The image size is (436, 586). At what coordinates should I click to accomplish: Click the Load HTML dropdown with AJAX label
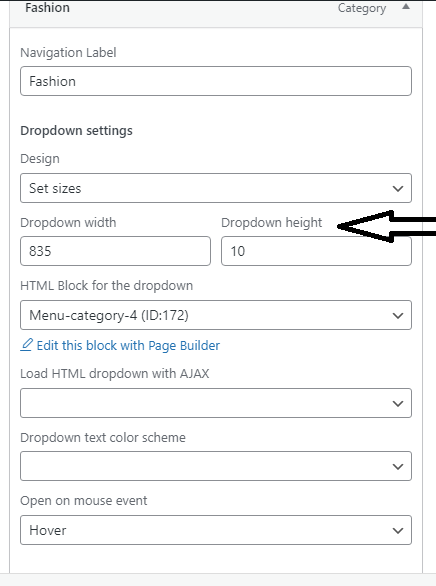pos(115,374)
